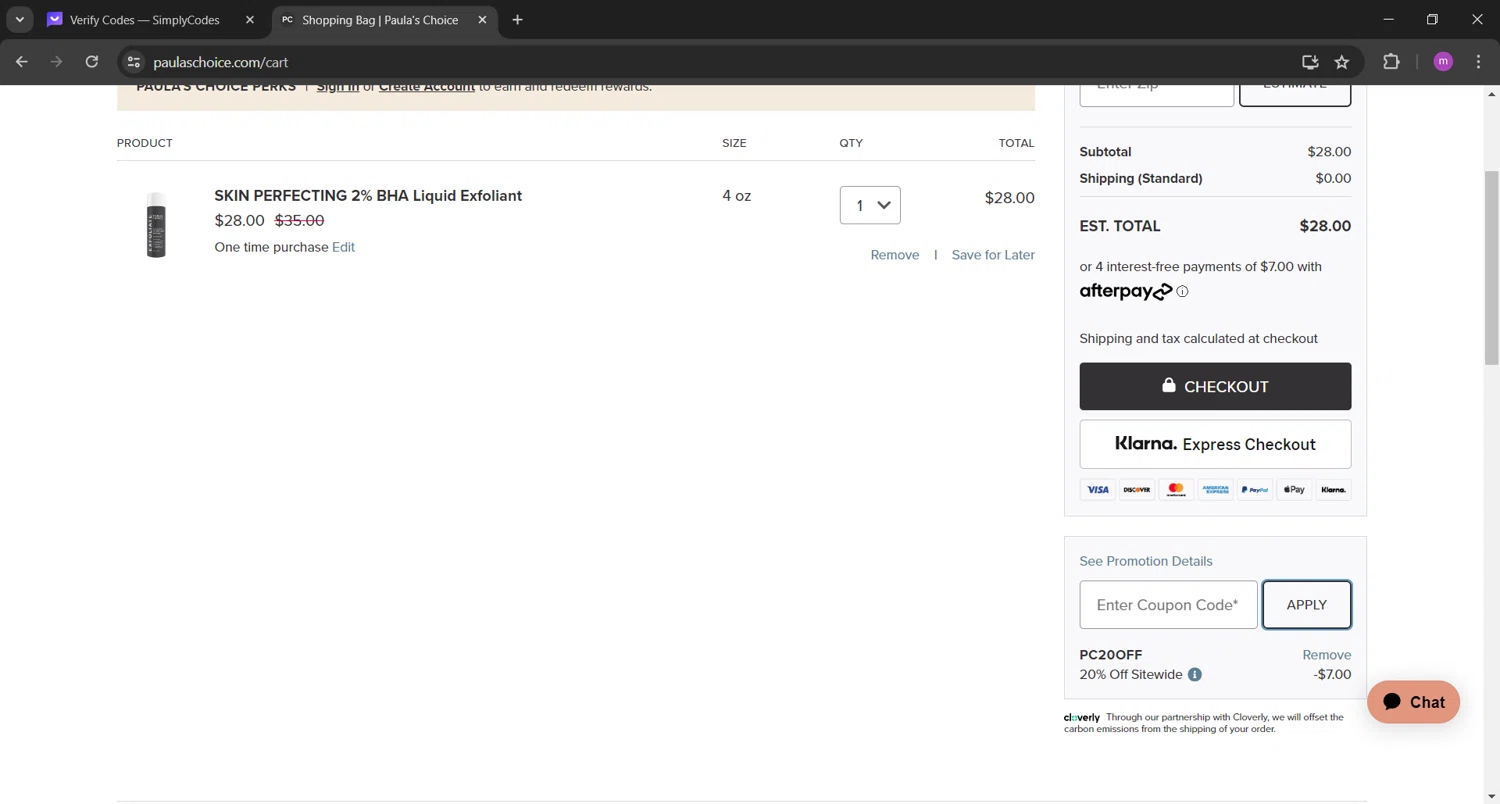This screenshot has width=1500, height=804.
Task: Open the quantity dropdown for BHA Liquid Exfoliant
Action: point(870,205)
